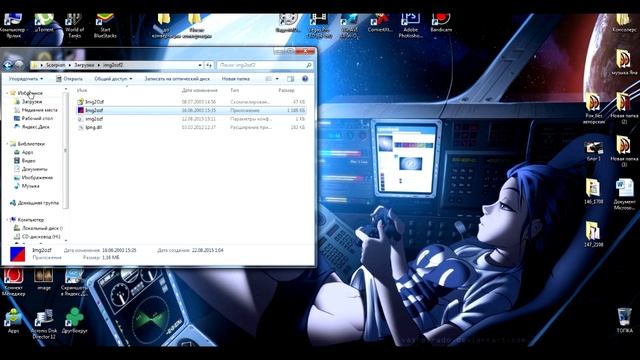The height and width of the screenshot is (360, 640).
Task: Select the lpng.dll file
Action: pyautogui.click(x=191, y=127)
